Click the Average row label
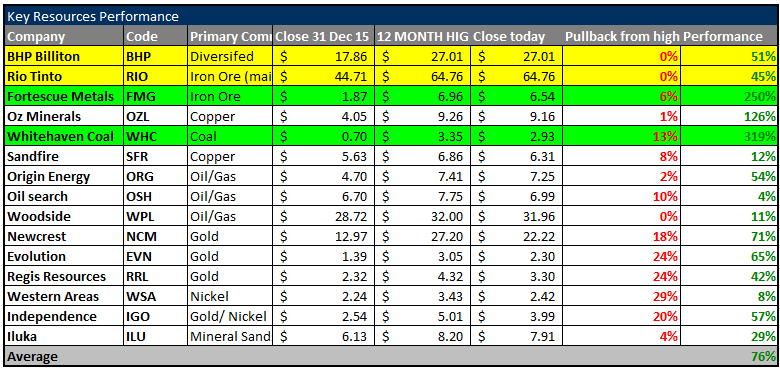 [32, 357]
